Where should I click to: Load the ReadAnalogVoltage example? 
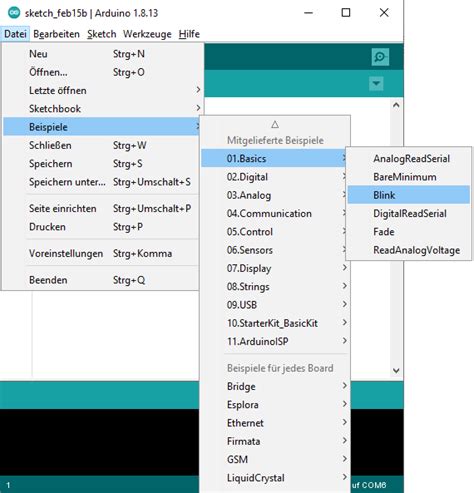(409, 250)
